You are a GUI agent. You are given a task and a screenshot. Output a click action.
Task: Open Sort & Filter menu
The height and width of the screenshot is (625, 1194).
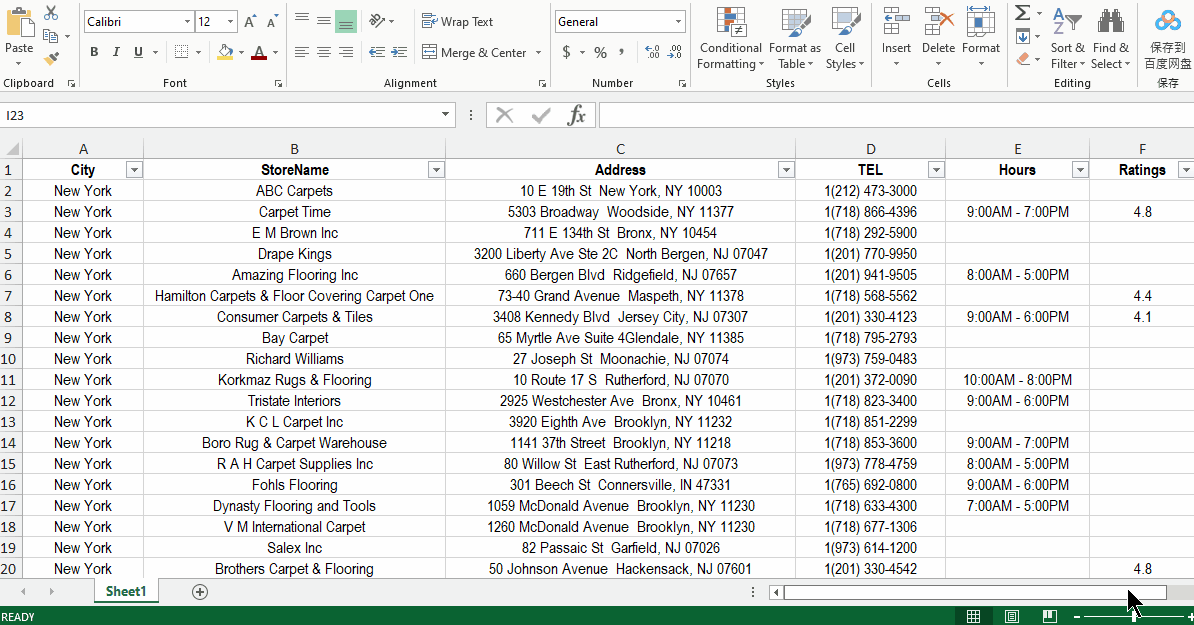[x=1067, y=38]
